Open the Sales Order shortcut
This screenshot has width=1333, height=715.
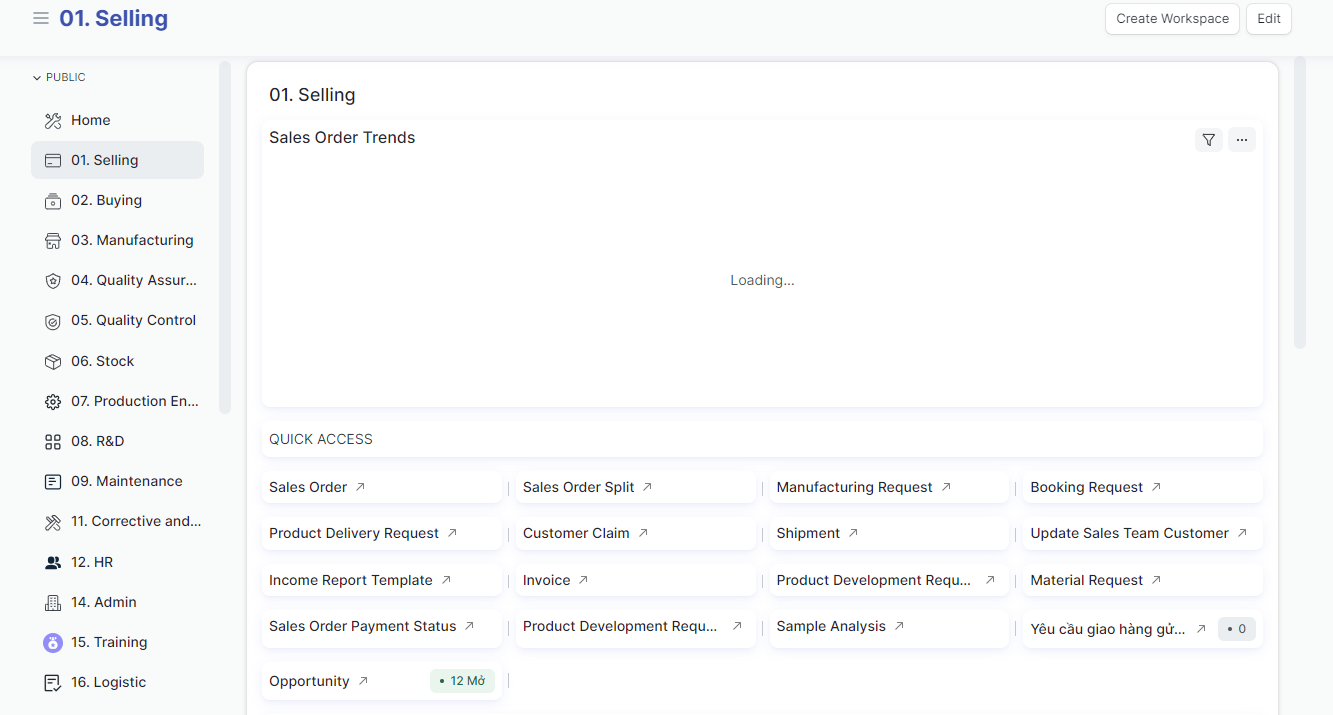coord(308,488)
